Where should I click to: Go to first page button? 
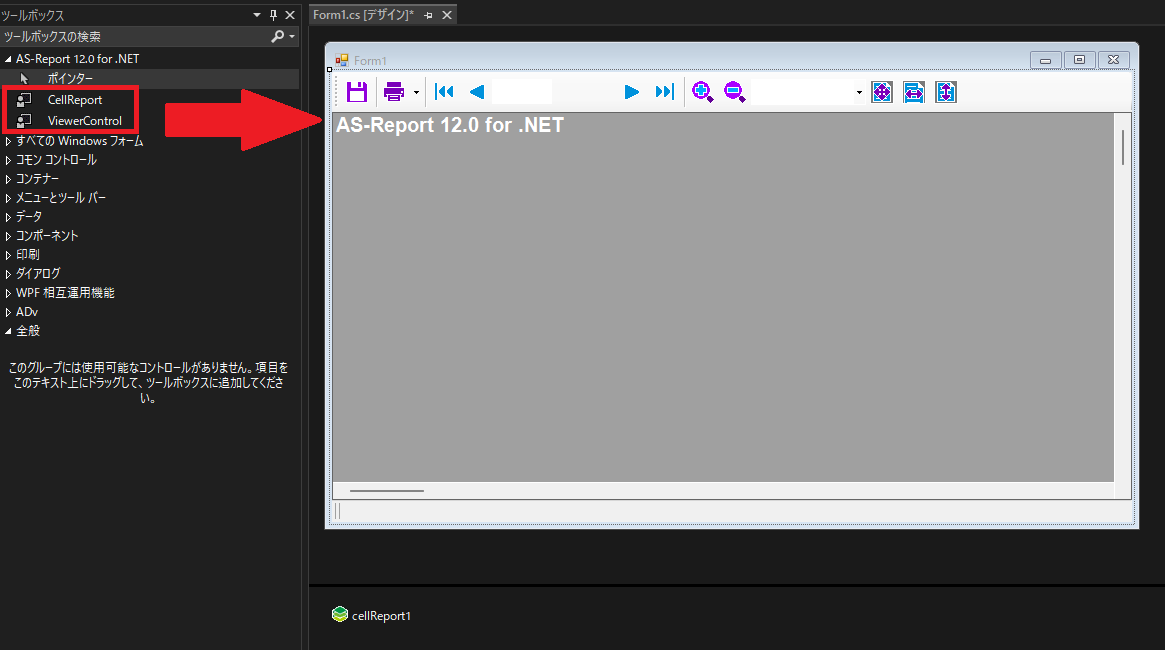pos(444,91)
